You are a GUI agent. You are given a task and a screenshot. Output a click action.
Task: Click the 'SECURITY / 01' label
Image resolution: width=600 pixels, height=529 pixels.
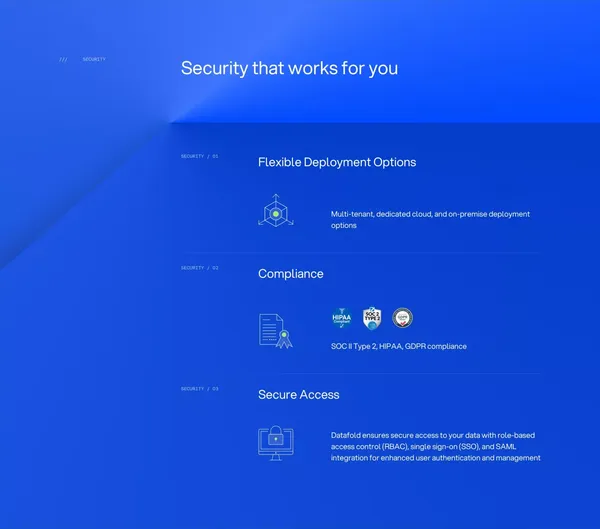199,156
